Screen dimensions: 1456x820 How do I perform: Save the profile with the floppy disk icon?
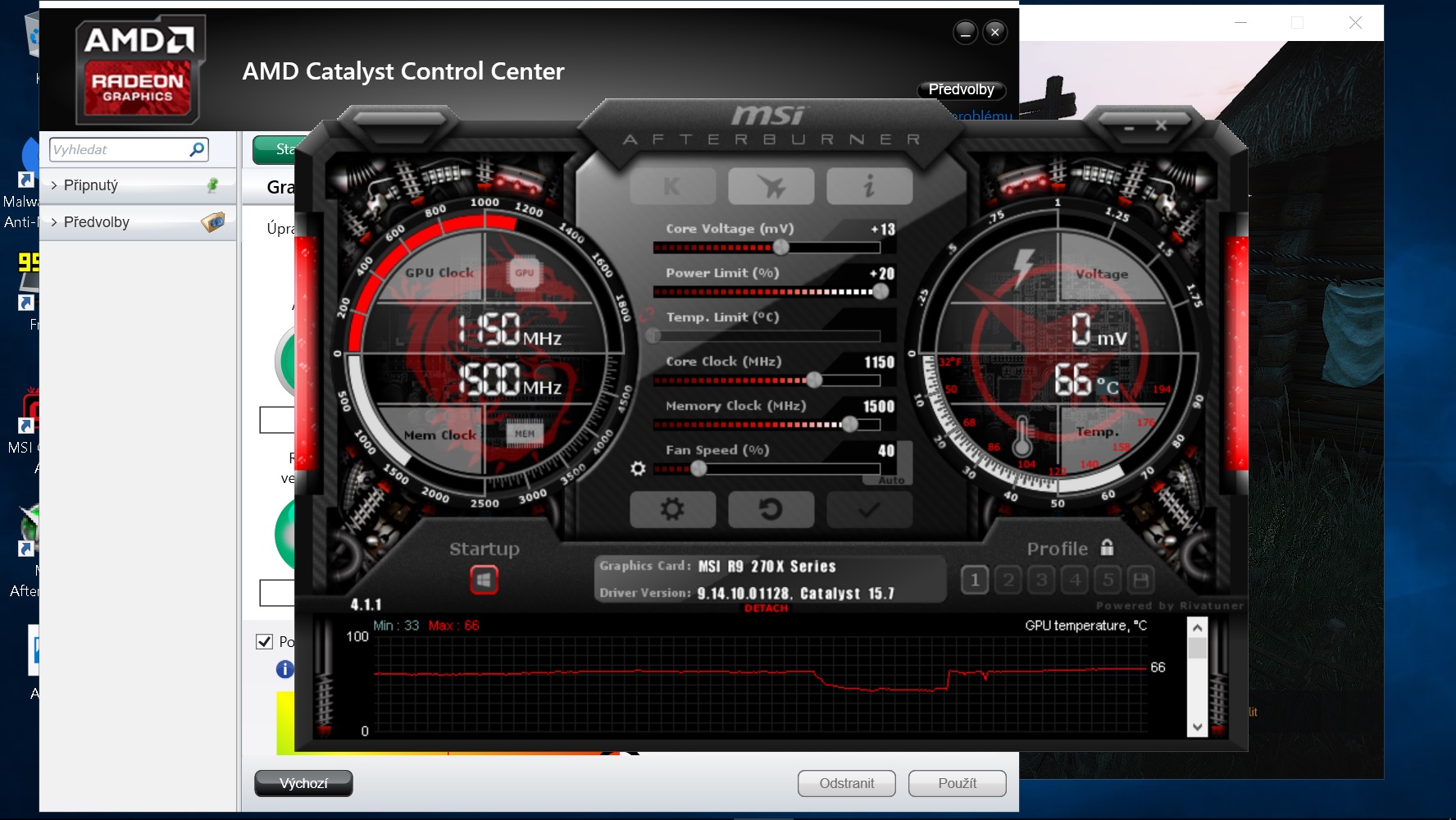point(1141,581)
